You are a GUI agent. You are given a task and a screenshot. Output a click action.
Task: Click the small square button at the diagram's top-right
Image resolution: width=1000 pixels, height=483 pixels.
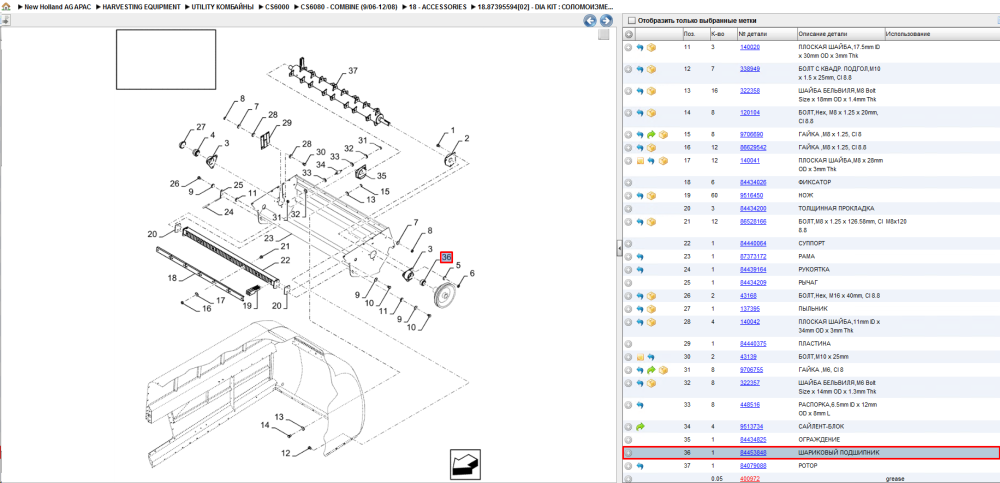point(603,35)
